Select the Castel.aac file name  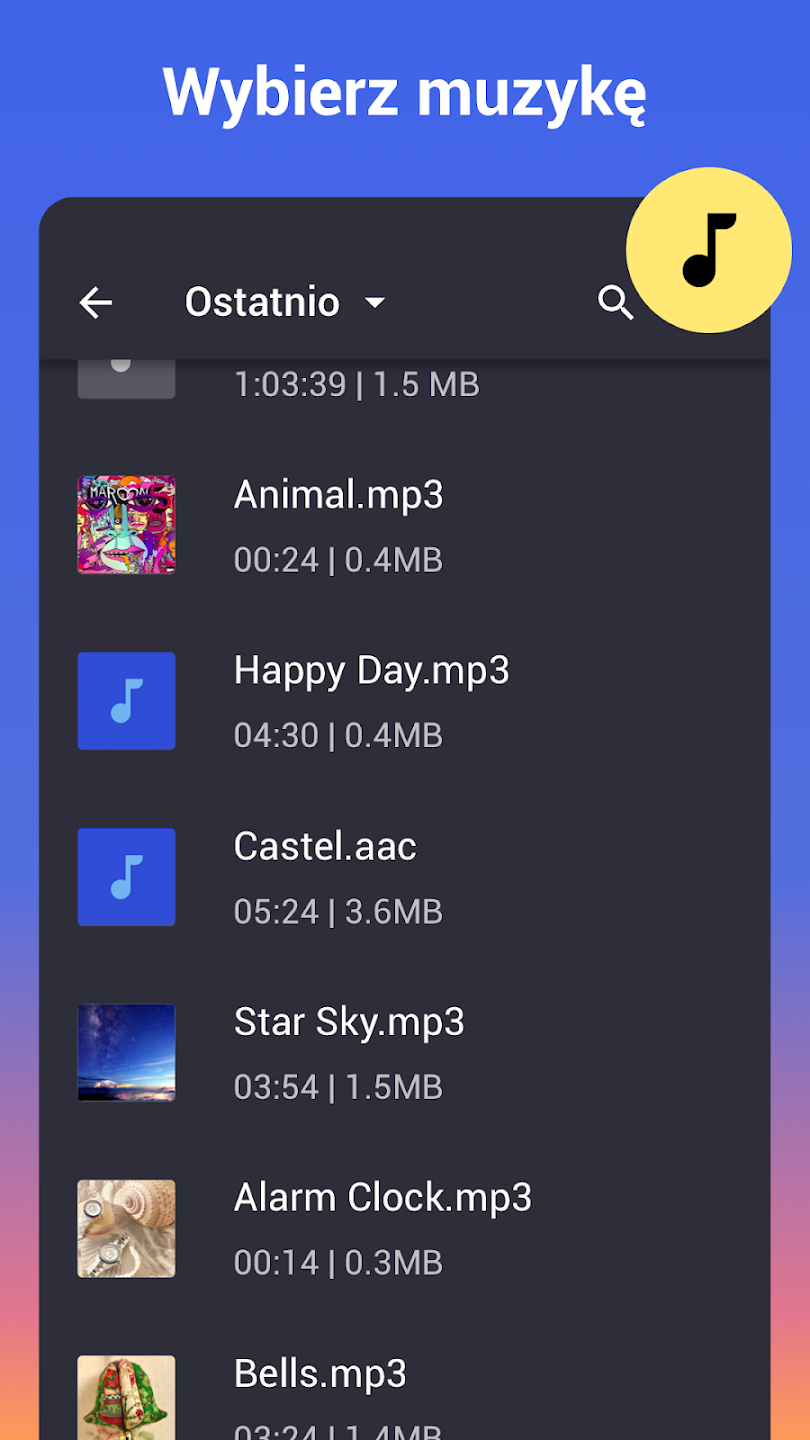pos(325,847)
